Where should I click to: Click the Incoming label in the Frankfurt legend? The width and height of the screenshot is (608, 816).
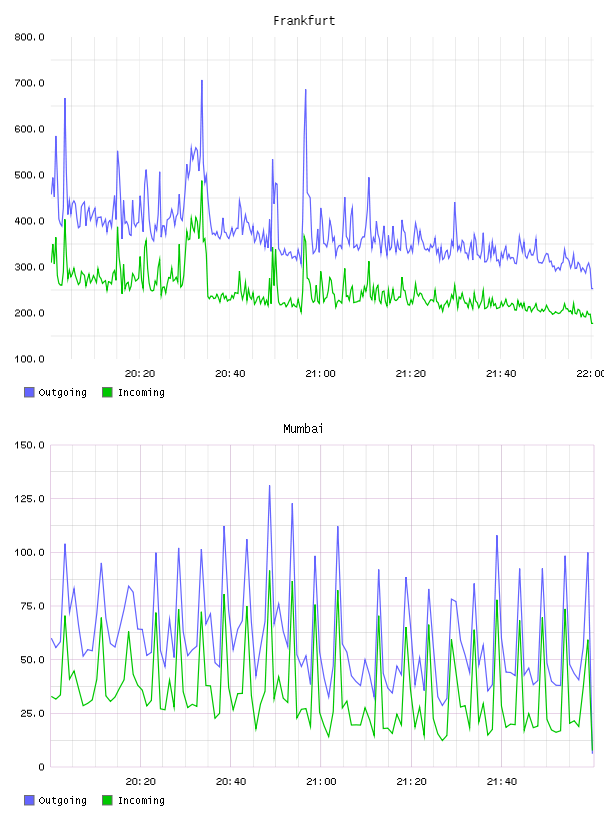coord(141,392)
